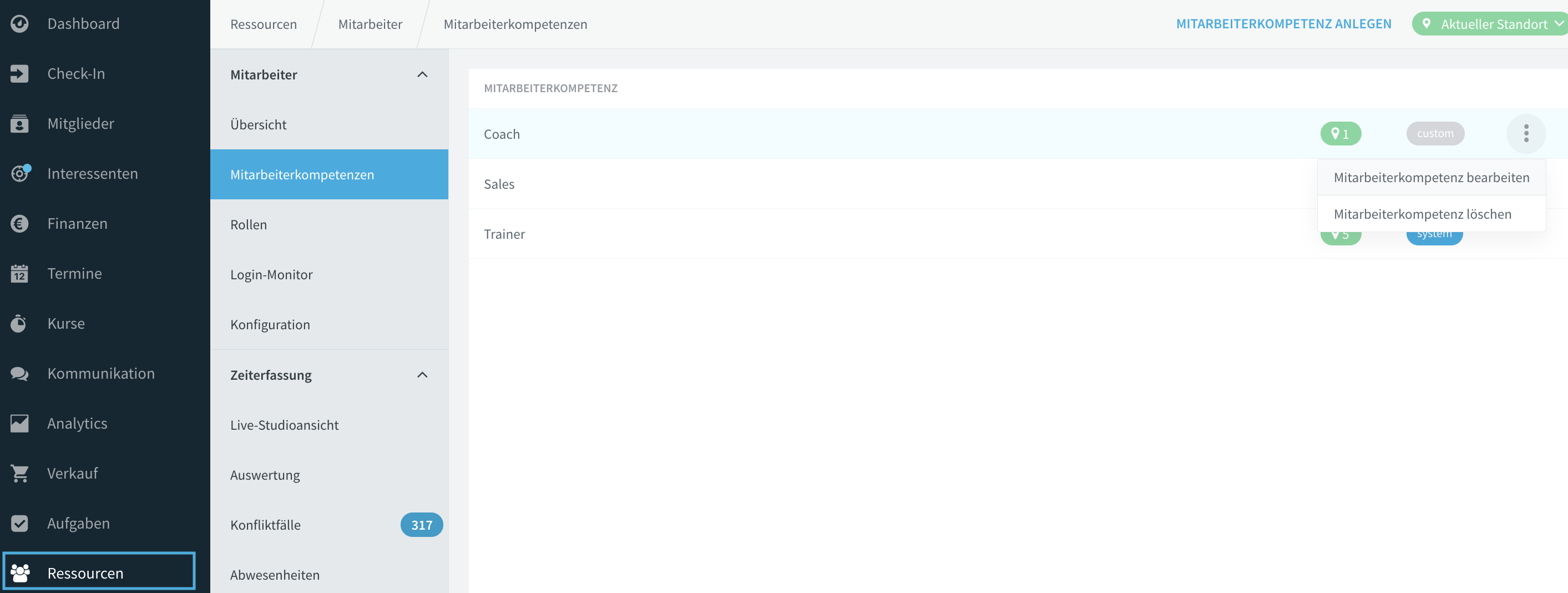The height and width of the screenshot is (593, 1568).
Task: Collapse the Zeiterfassung section chevron
Action: click(x=422, y=374)
